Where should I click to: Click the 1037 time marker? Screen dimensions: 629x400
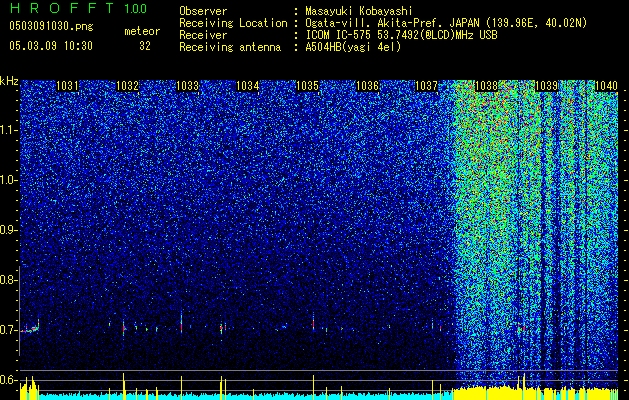426,86
